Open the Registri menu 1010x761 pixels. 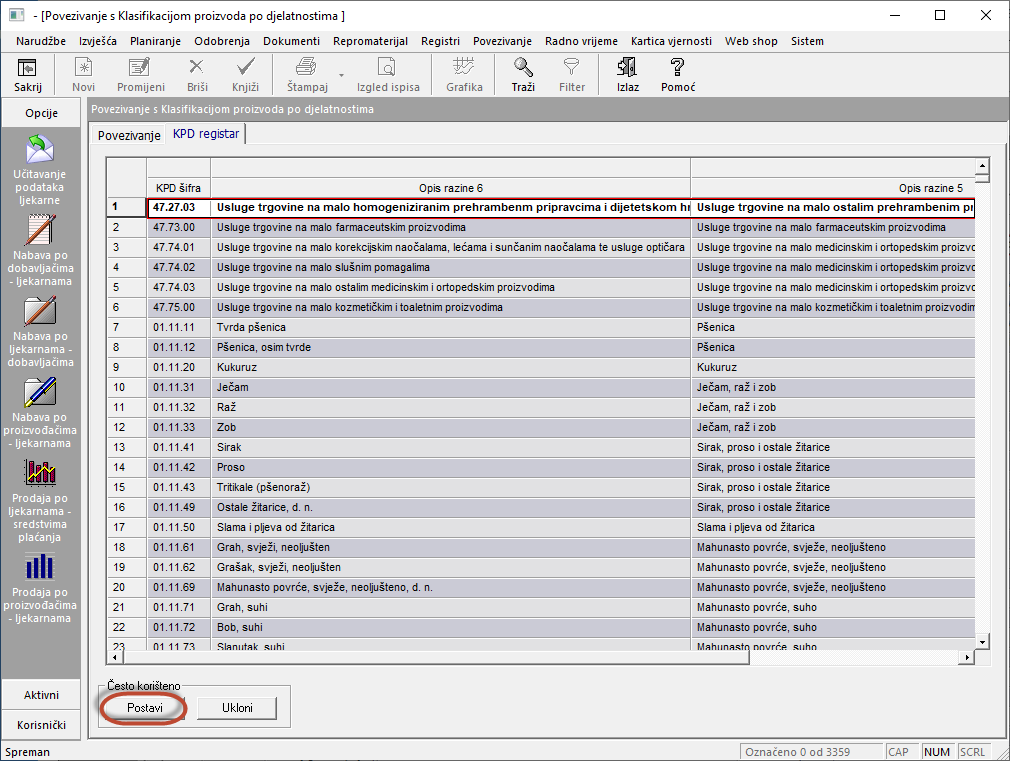440,41
